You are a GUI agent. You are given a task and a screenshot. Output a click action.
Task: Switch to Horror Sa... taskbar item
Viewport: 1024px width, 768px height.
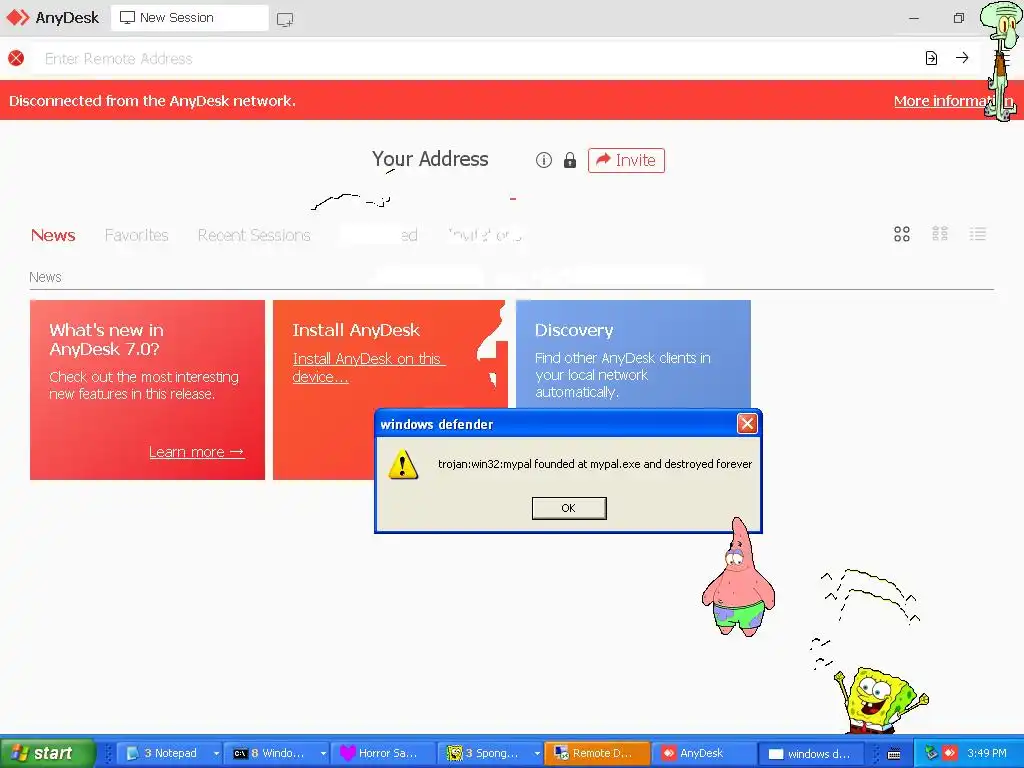(382, 753)
